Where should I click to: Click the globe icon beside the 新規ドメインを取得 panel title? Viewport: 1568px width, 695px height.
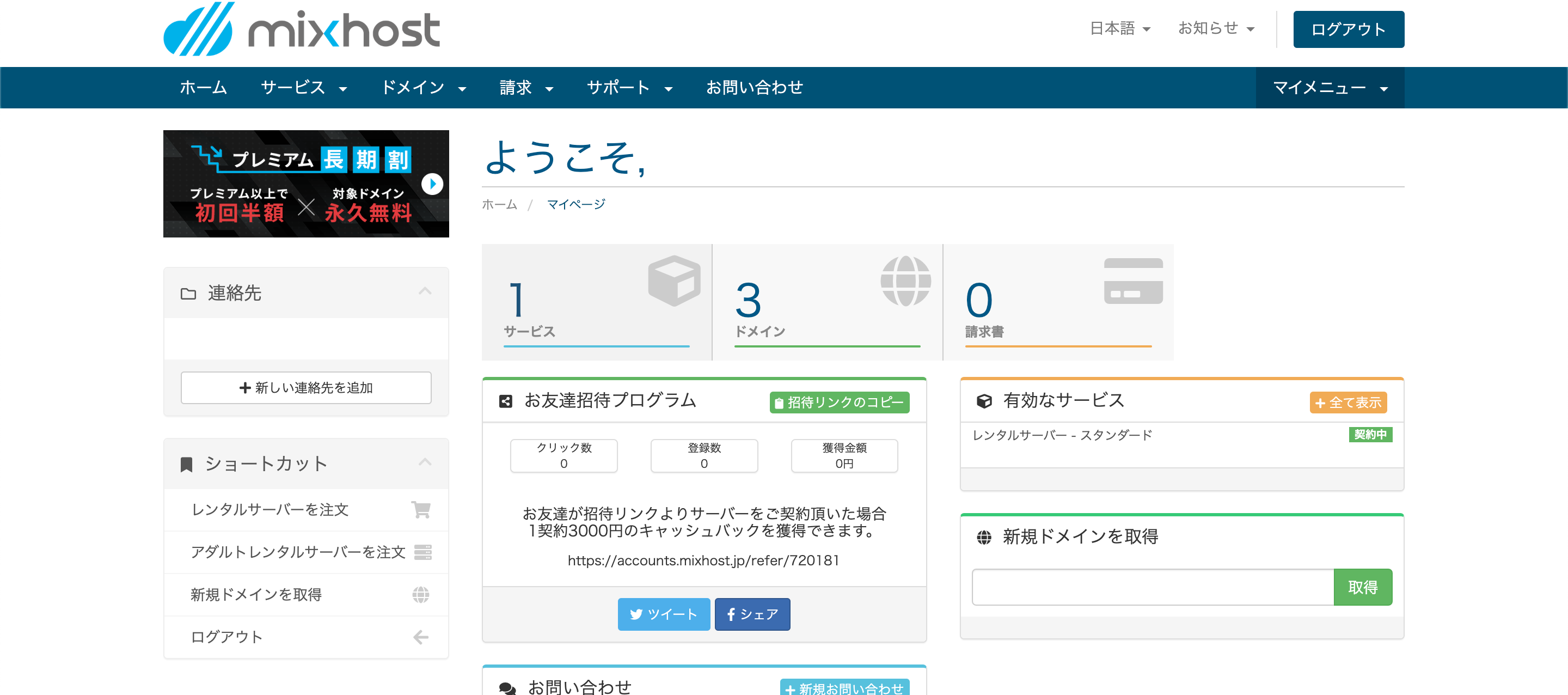984,537
